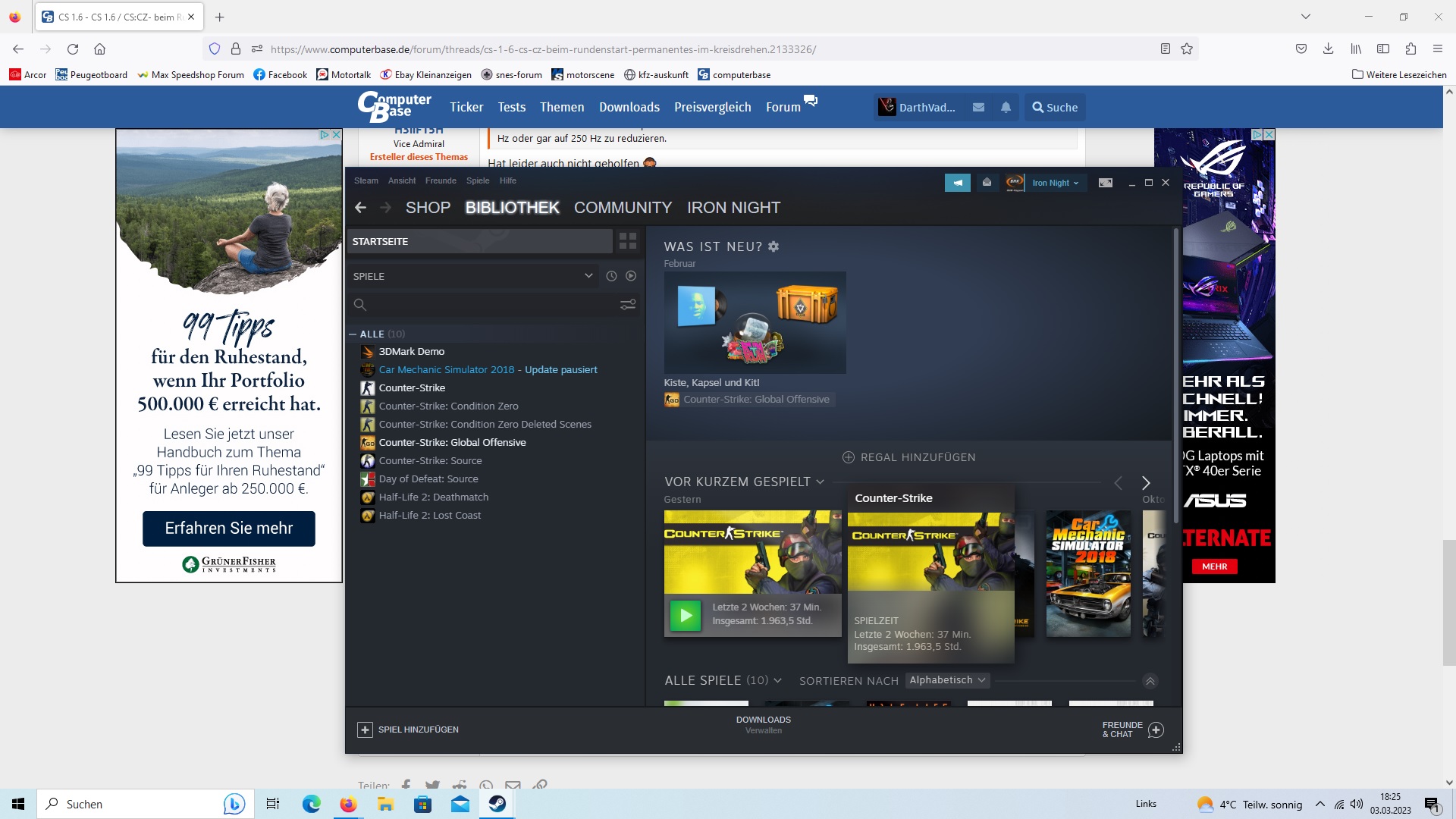The image size is (1456, 819).
Task: Open advanced library filter sliders icon
Action: point(628,305)
